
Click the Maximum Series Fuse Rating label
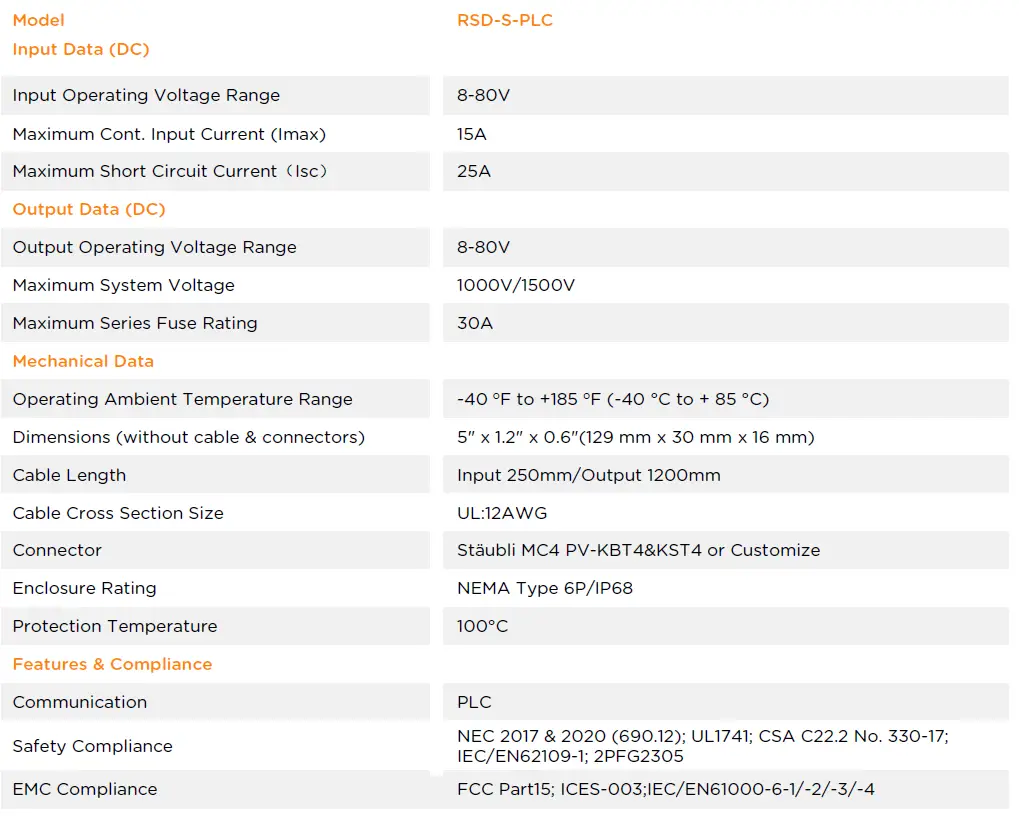point(135,323)
